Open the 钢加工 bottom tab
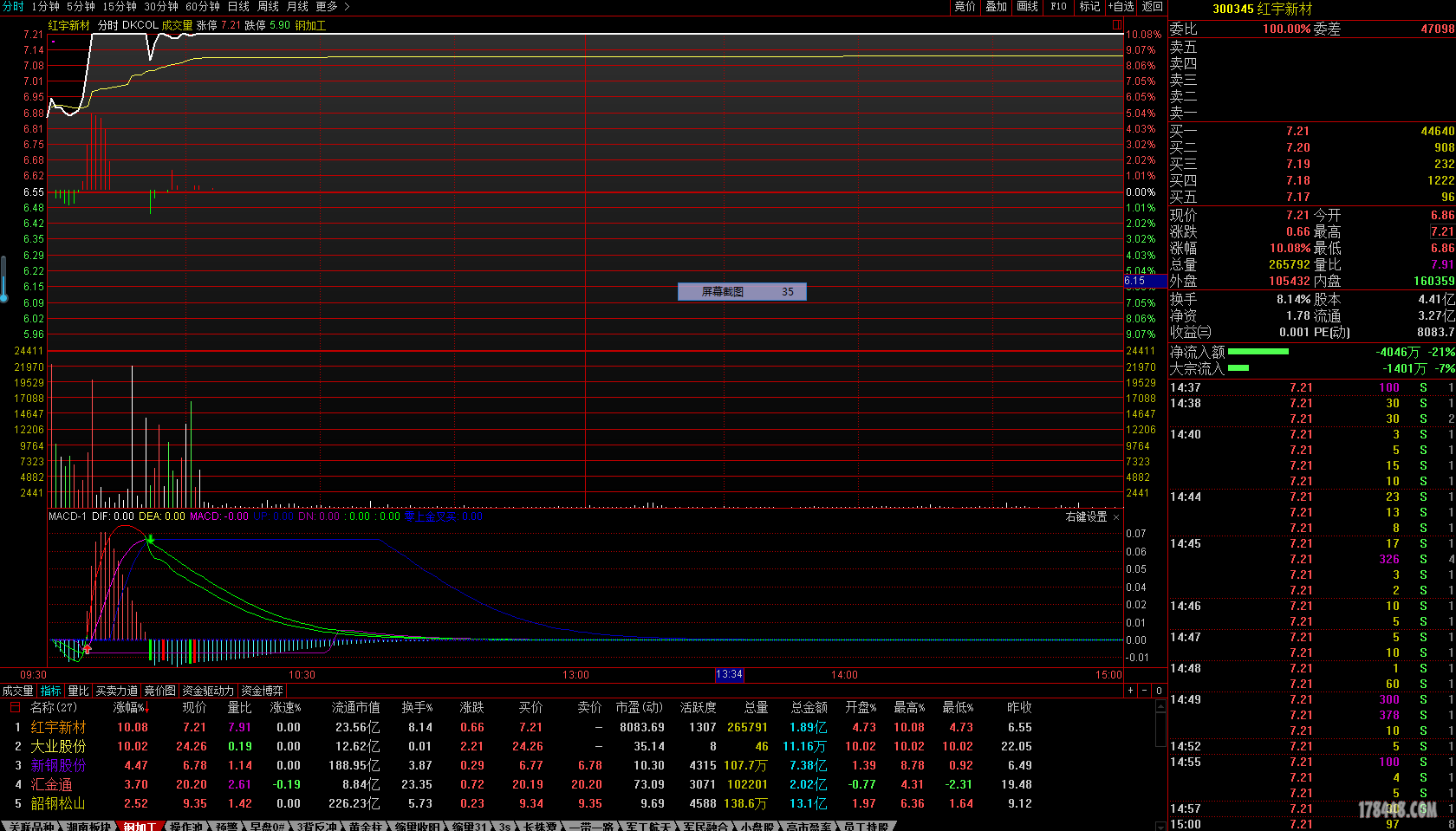Screen dimensions: 1456x831 139,826
